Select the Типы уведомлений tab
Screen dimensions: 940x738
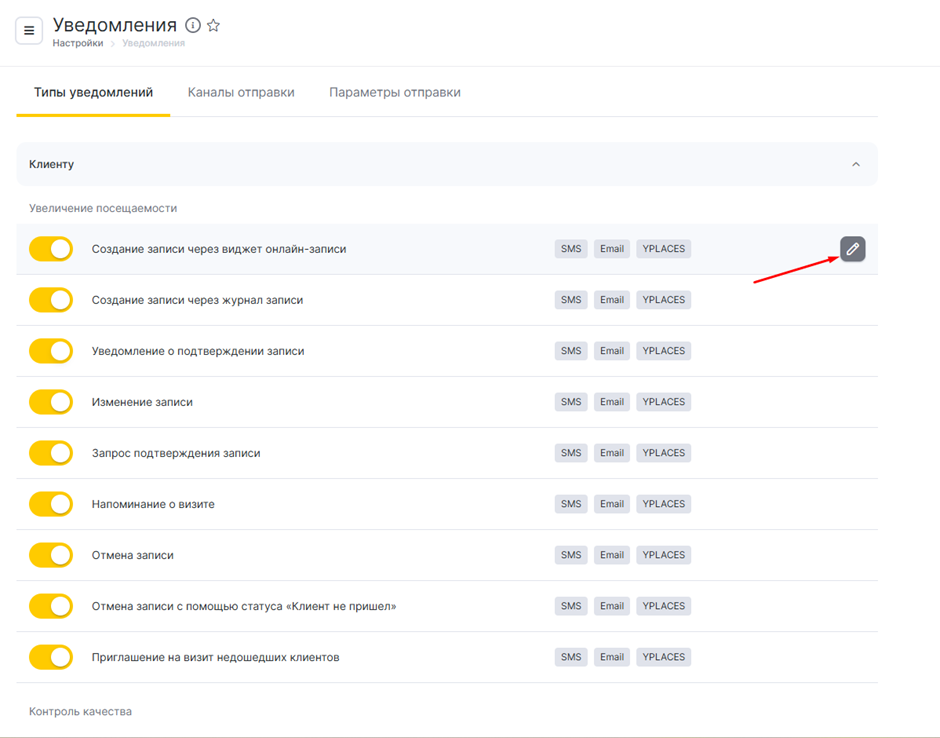click(x=93, y=92)
